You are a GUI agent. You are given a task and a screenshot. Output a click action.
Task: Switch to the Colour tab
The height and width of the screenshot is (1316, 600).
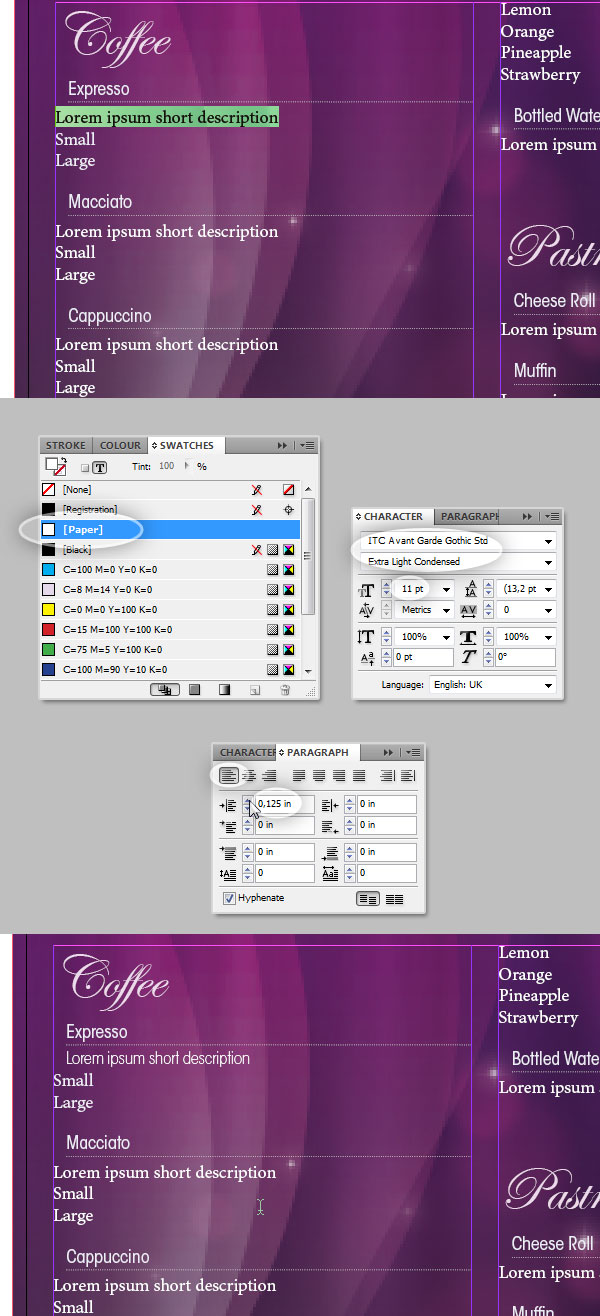click(120, 446)
